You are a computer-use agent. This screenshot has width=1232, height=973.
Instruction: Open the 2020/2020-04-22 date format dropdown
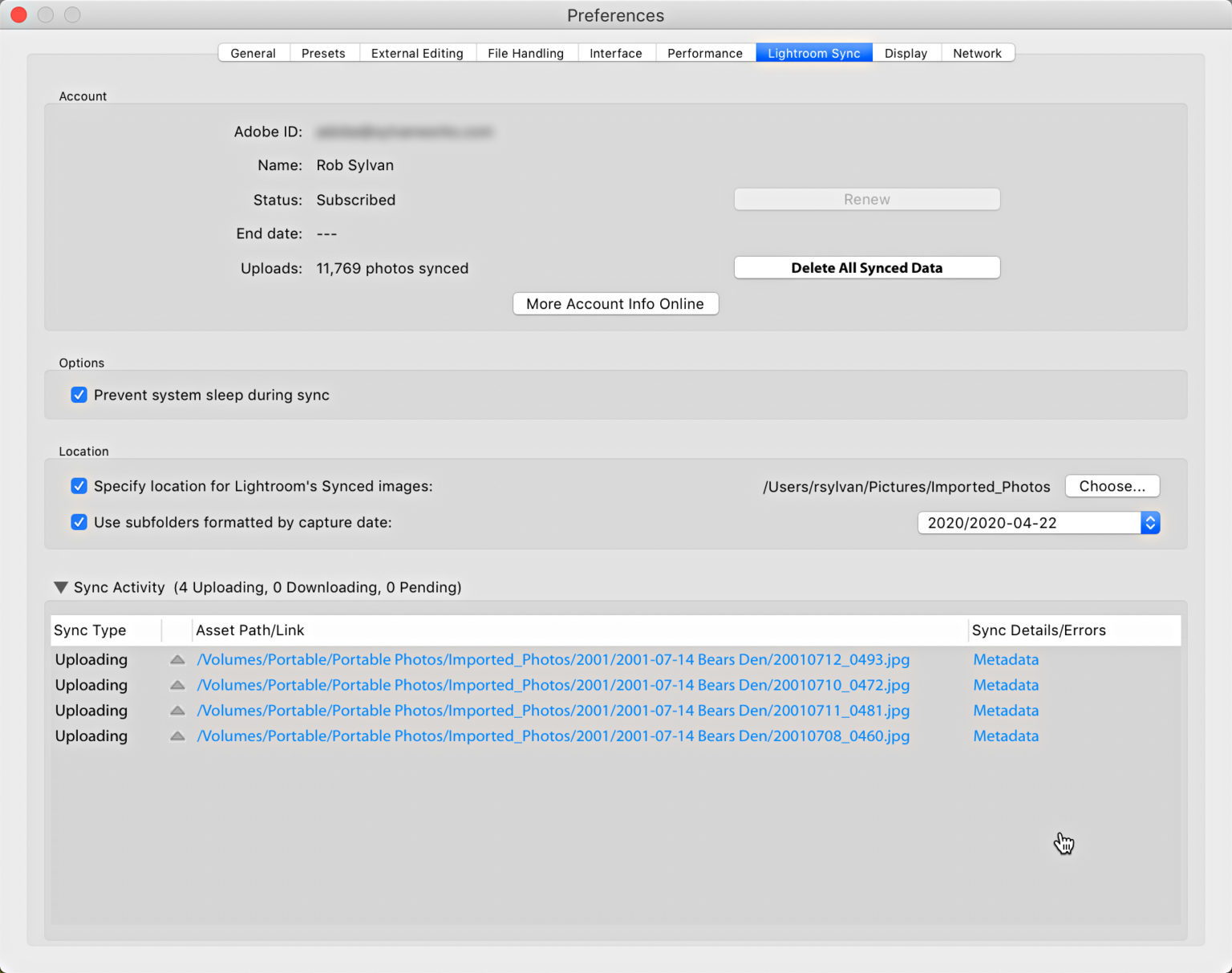tap(1039, 523)
